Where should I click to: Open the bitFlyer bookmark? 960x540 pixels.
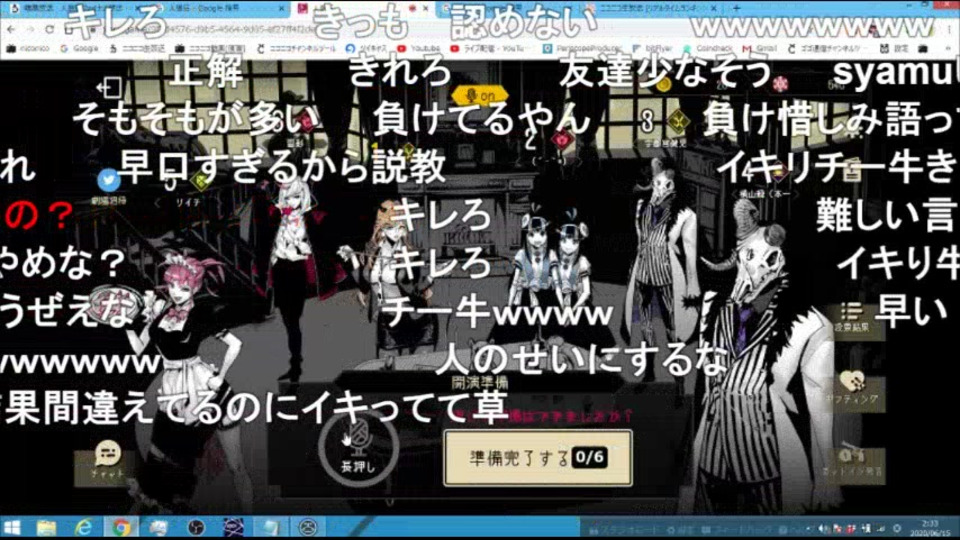[x=653, y=48]
